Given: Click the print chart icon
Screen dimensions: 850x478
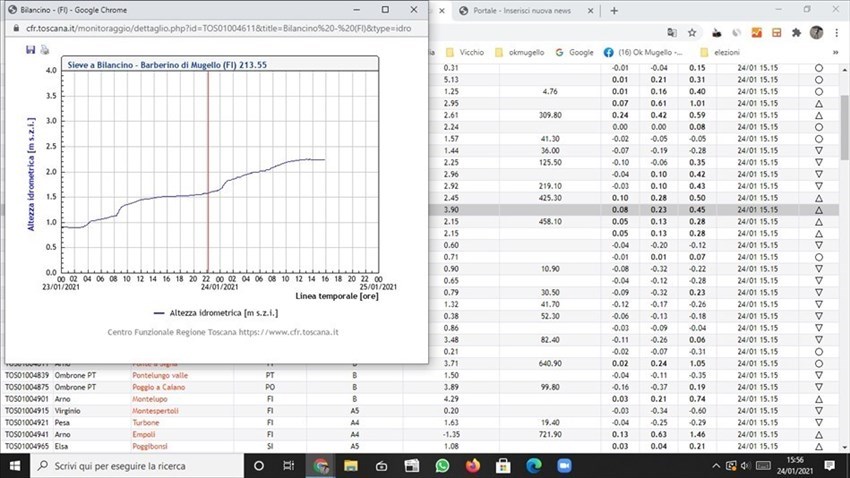Looking at the screenshot, I should tap(44, 48).
